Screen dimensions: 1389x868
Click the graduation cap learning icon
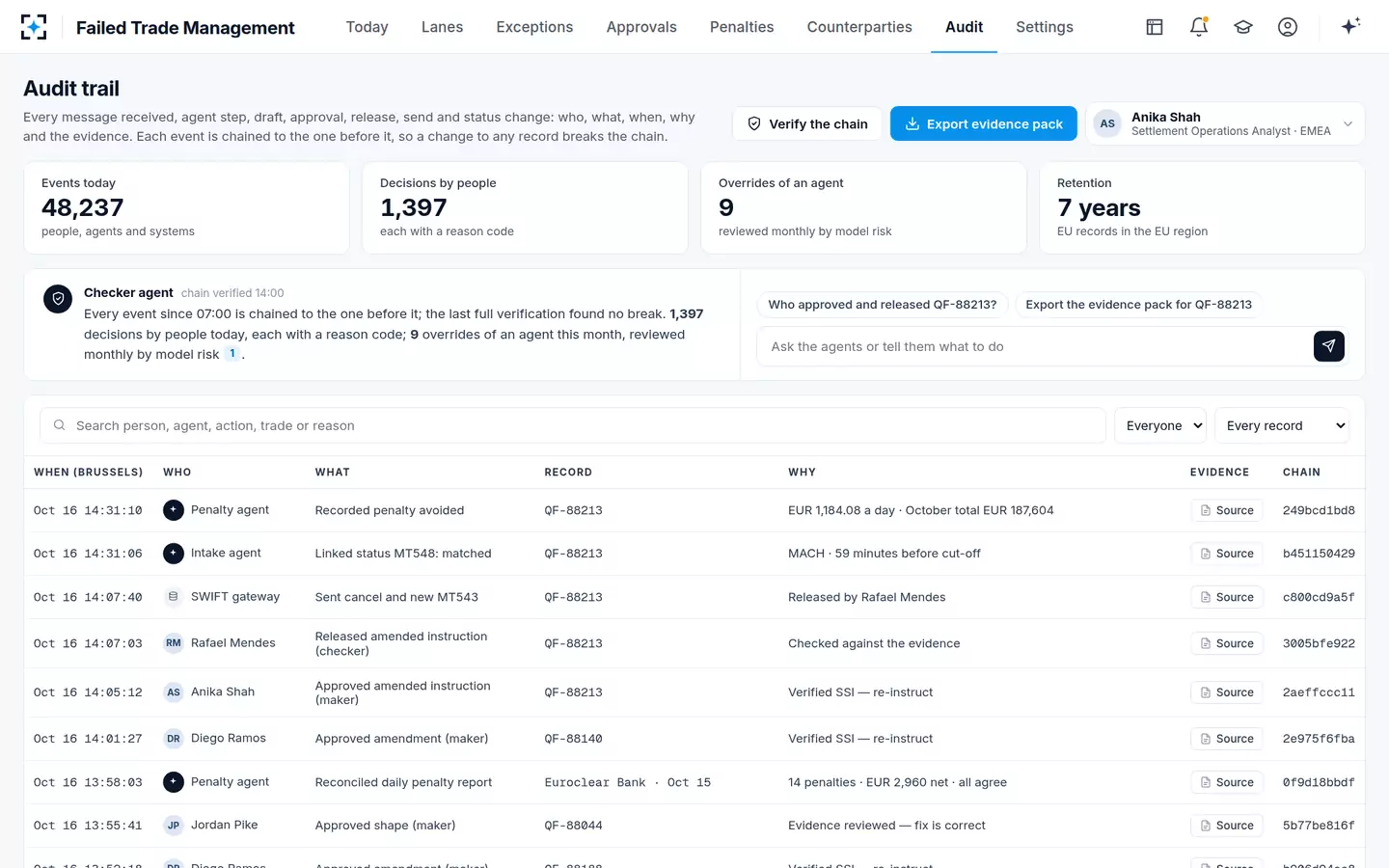(x=1243, y=27)
